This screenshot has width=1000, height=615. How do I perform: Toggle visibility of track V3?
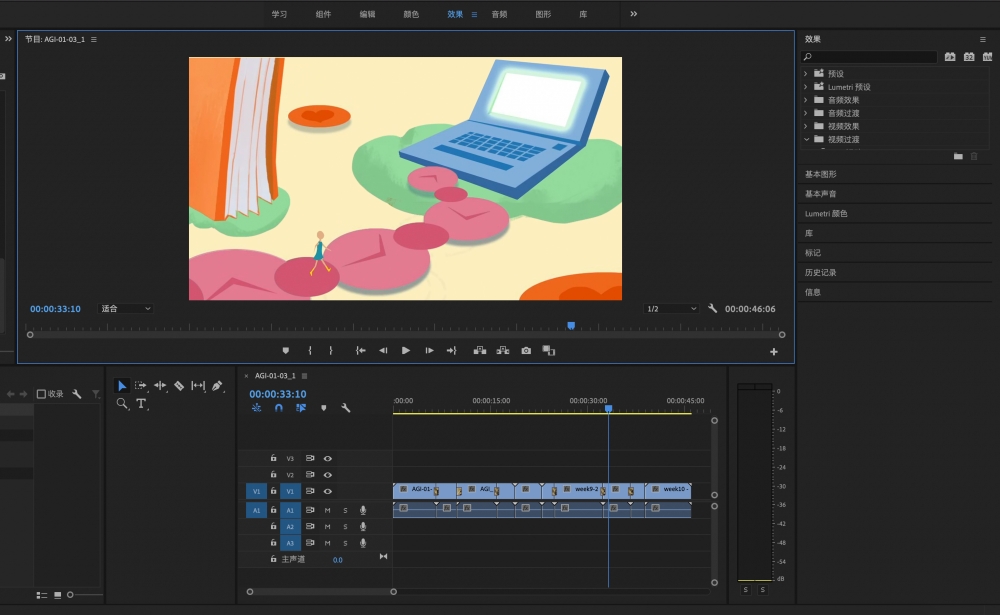coord(327,458)
